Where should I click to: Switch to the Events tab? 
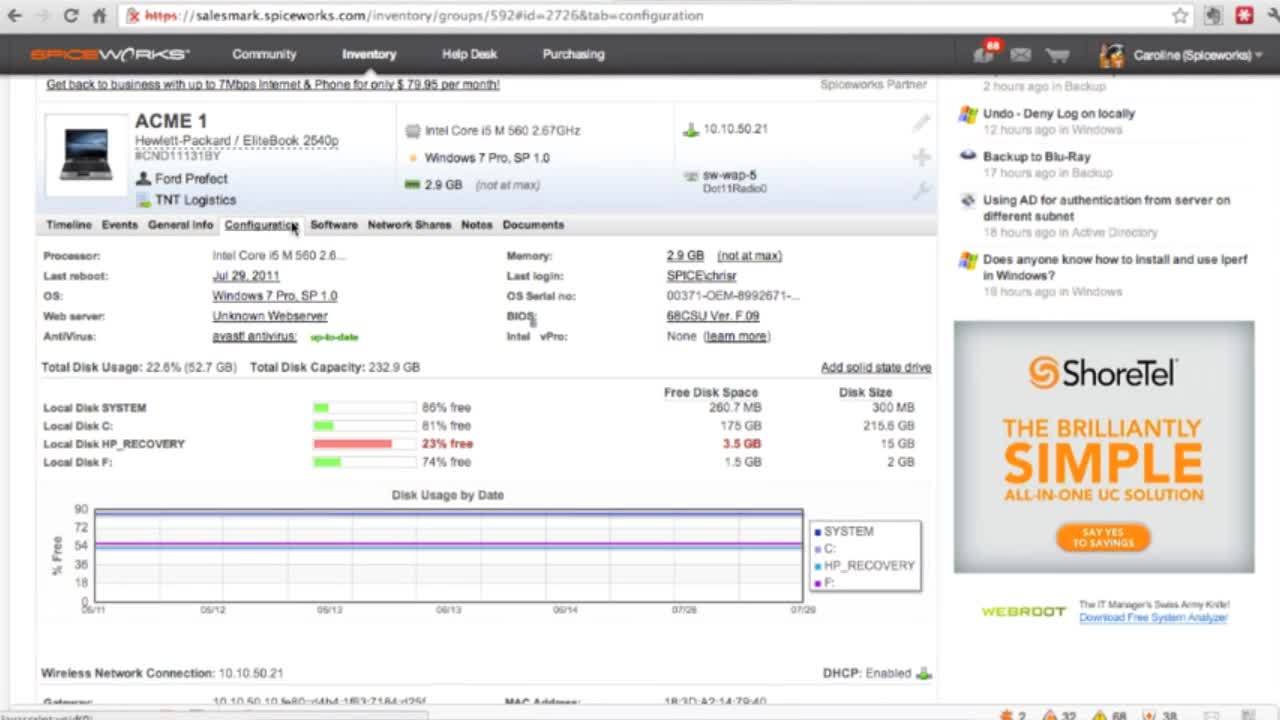(x=120, y=225)
